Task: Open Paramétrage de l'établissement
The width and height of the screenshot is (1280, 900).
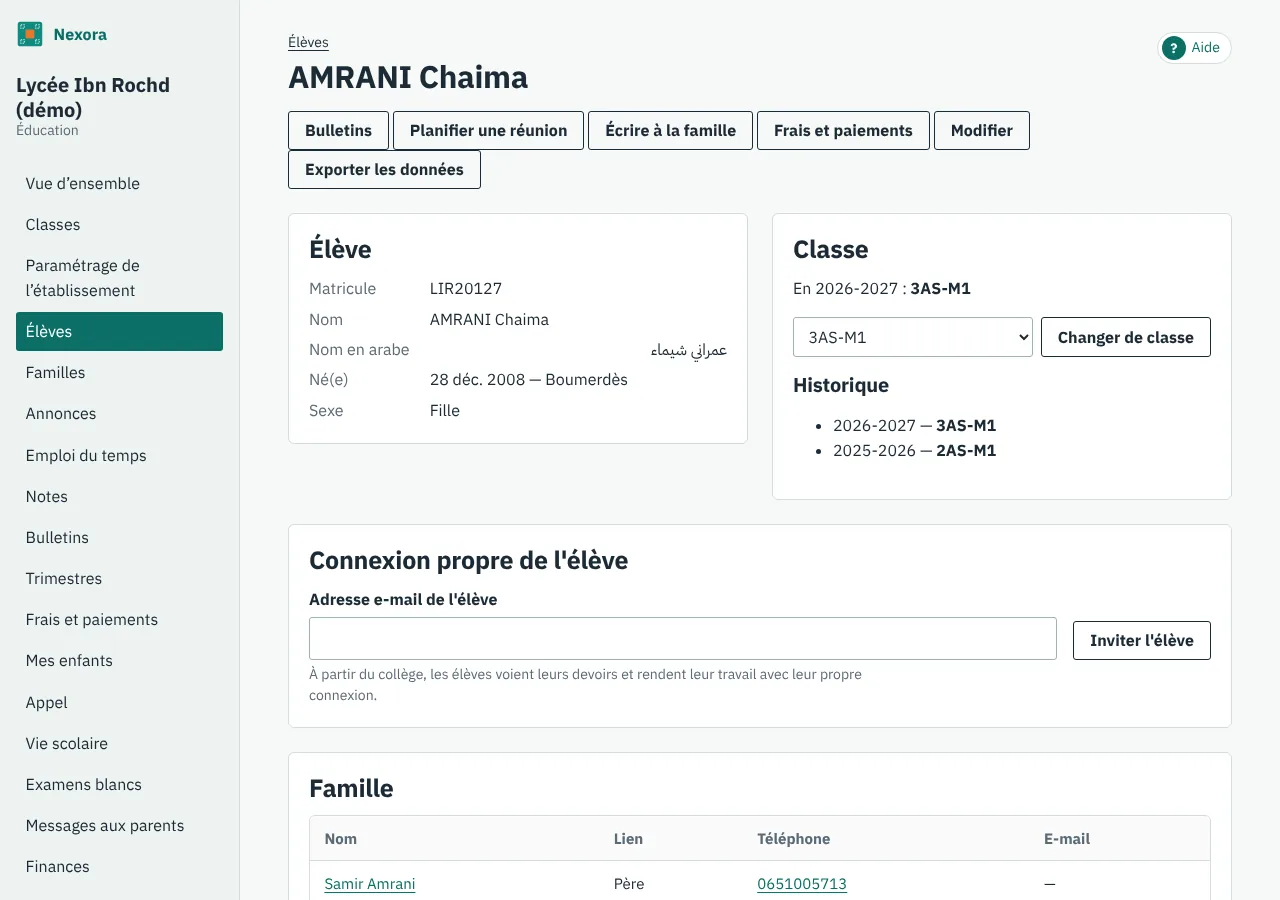Action: [119, 278]
